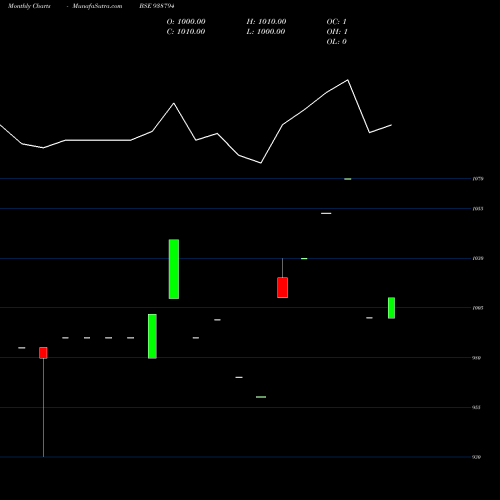This screenshot has width=500, height=500.
Task: Click the MunafaSutra.com label
Action: coord(97,6)
